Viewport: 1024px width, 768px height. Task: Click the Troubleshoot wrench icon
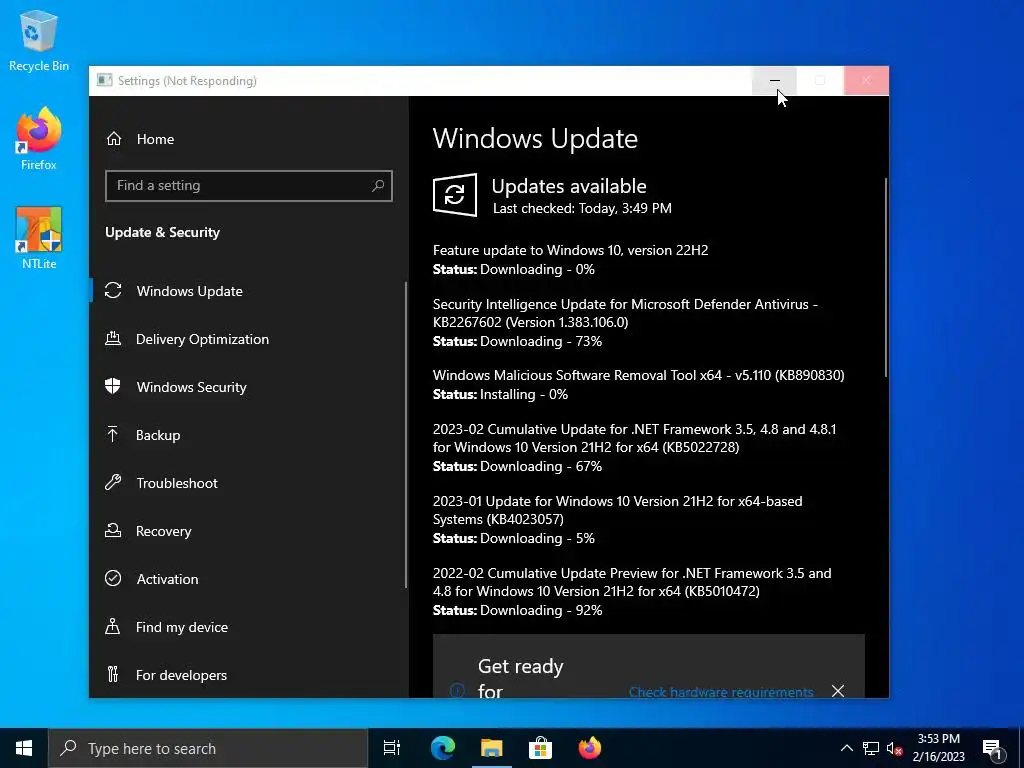[x=113, y=483]
